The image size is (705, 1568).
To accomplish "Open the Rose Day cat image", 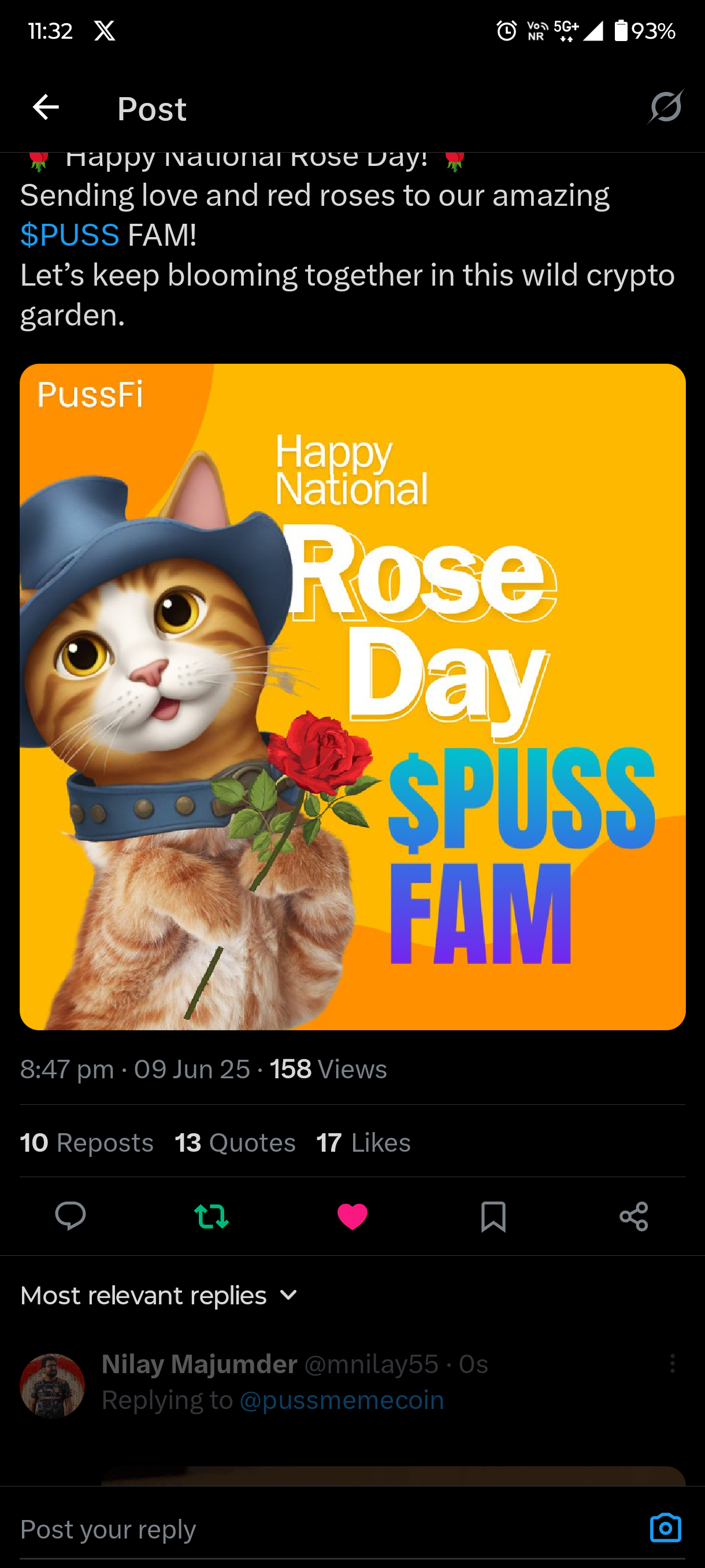I will tap(353, 697).
